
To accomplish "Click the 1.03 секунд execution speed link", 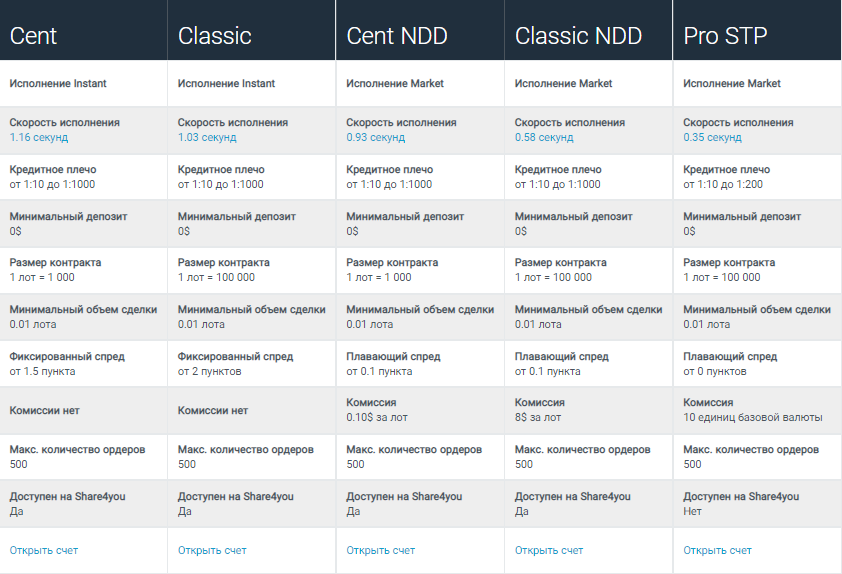I will point(207,137).
